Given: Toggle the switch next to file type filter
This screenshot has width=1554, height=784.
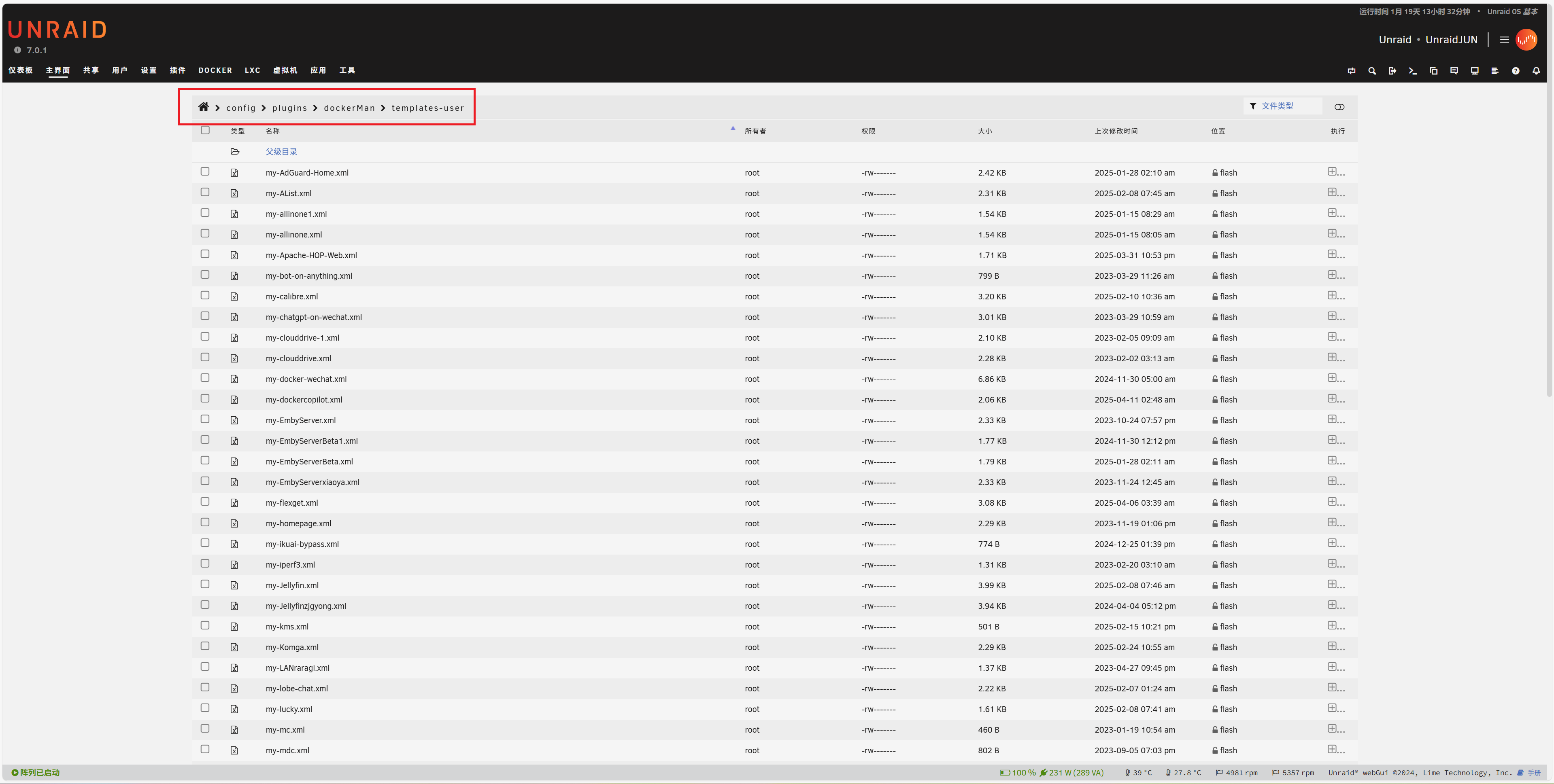Looking at the screenshot, I should pos(1339,107).
